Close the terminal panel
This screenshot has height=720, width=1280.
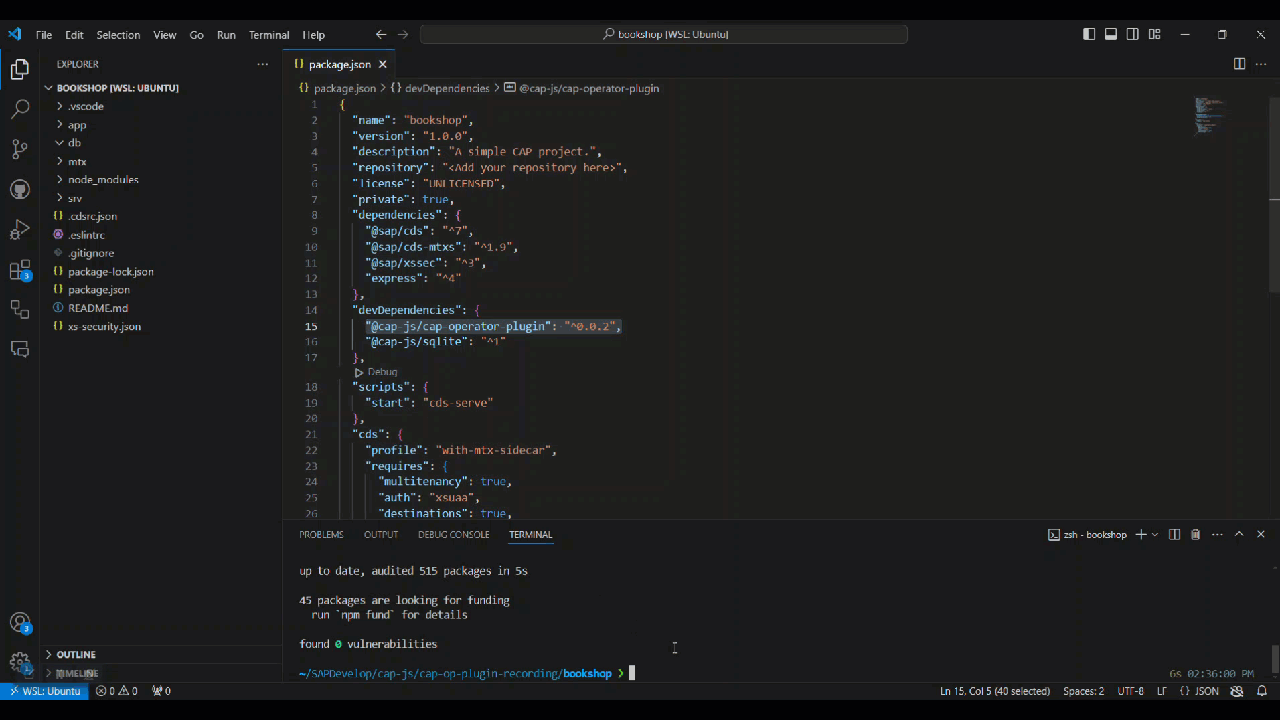[1261, 535]
